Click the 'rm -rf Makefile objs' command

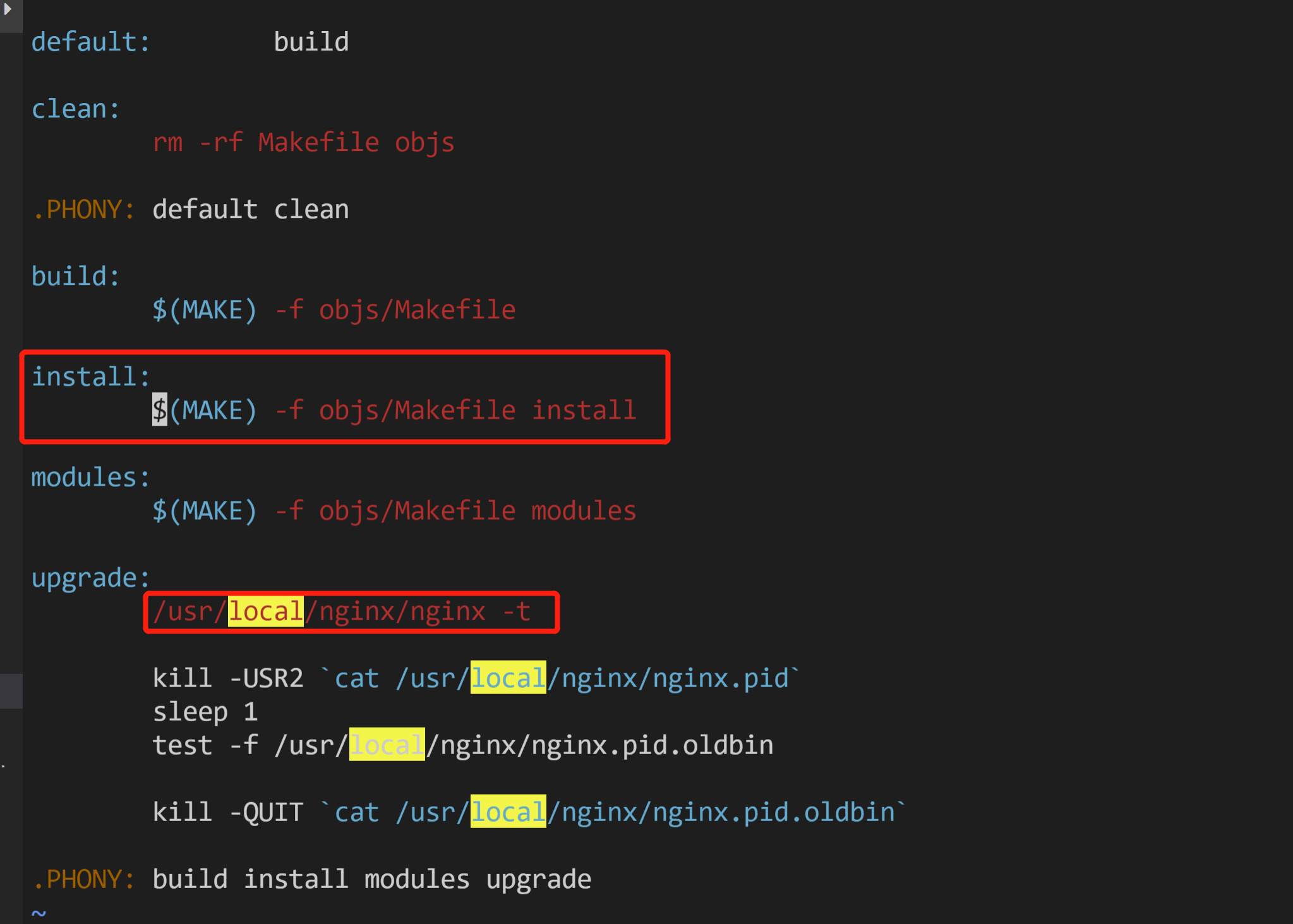coord(303,143)
